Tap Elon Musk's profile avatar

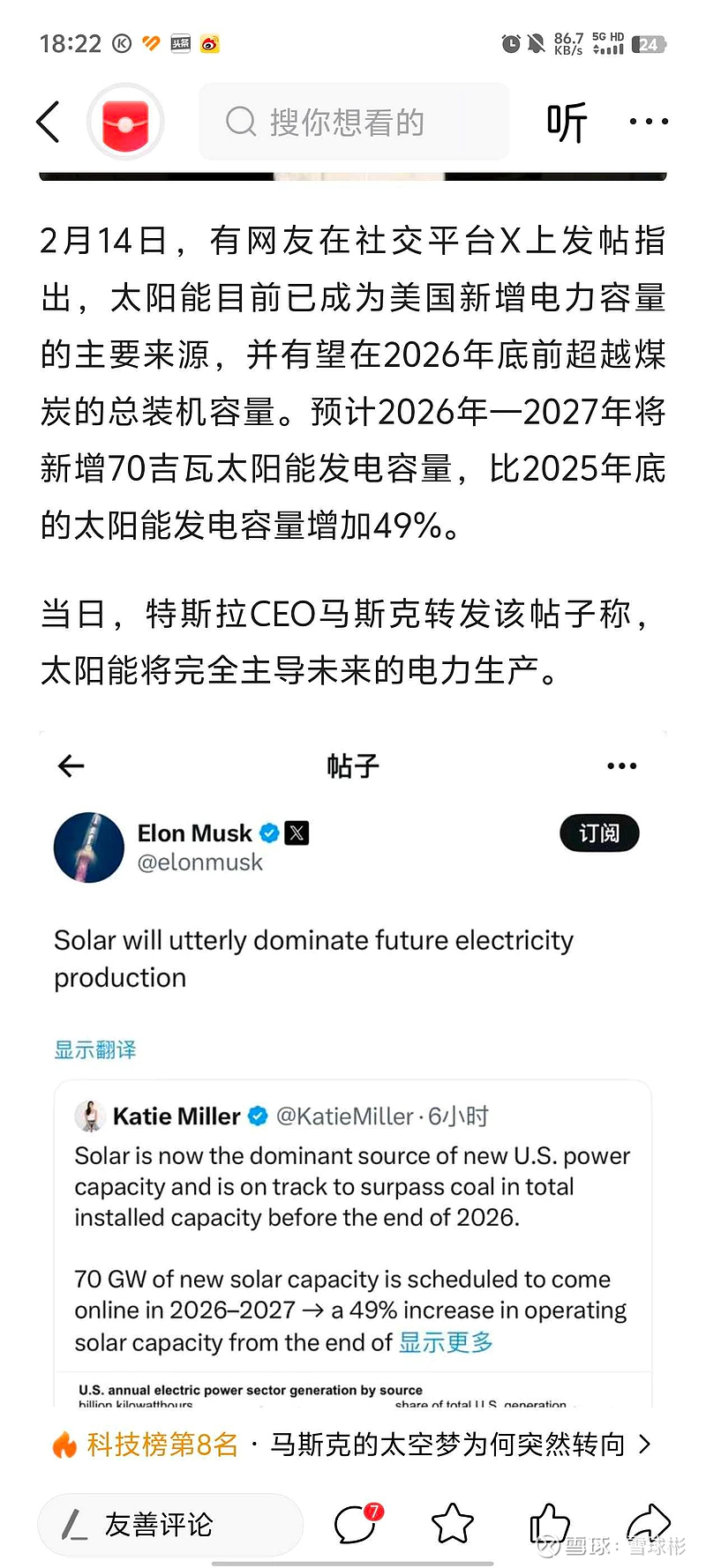[89, 847]
